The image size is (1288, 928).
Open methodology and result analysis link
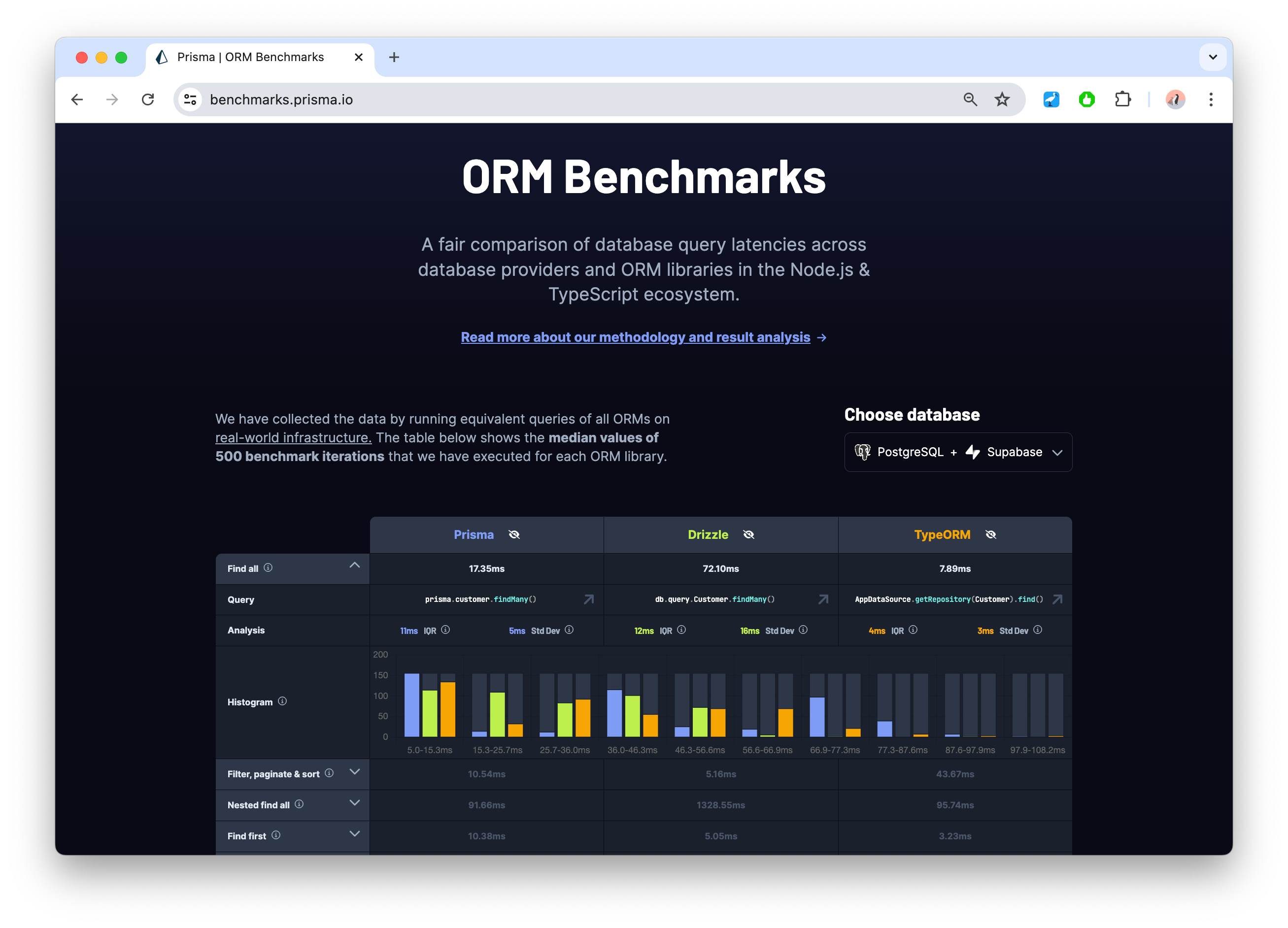(x=635, y=337)
